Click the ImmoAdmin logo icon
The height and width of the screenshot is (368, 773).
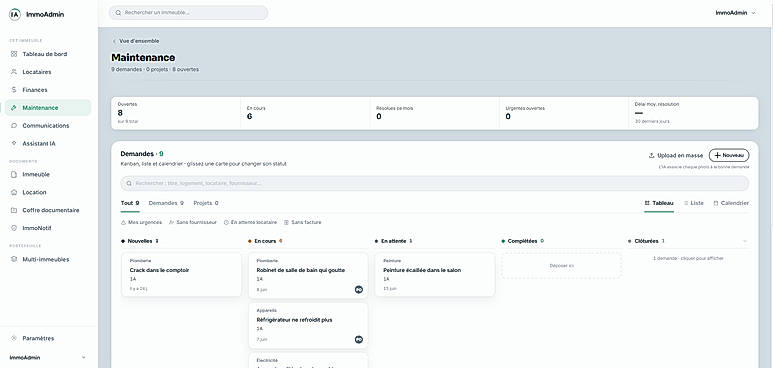click(x=15, y=14)
